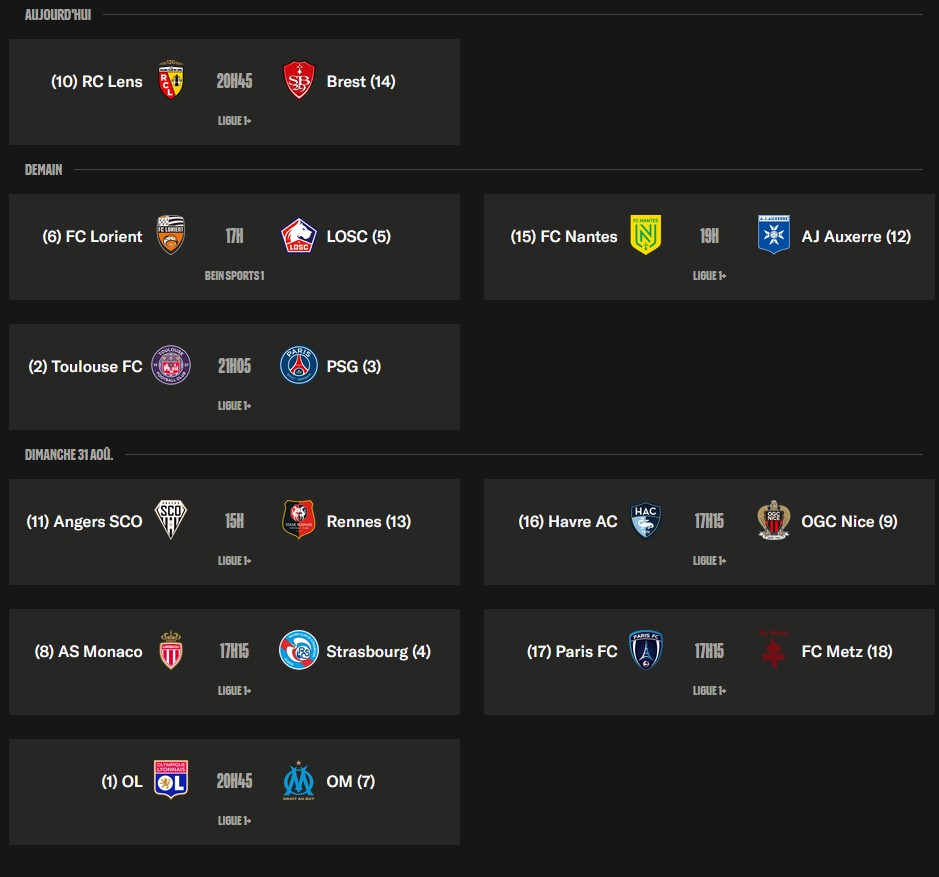Click the Havre AC club logo
The image size is (939, 877).
click(x=646, y=520)
